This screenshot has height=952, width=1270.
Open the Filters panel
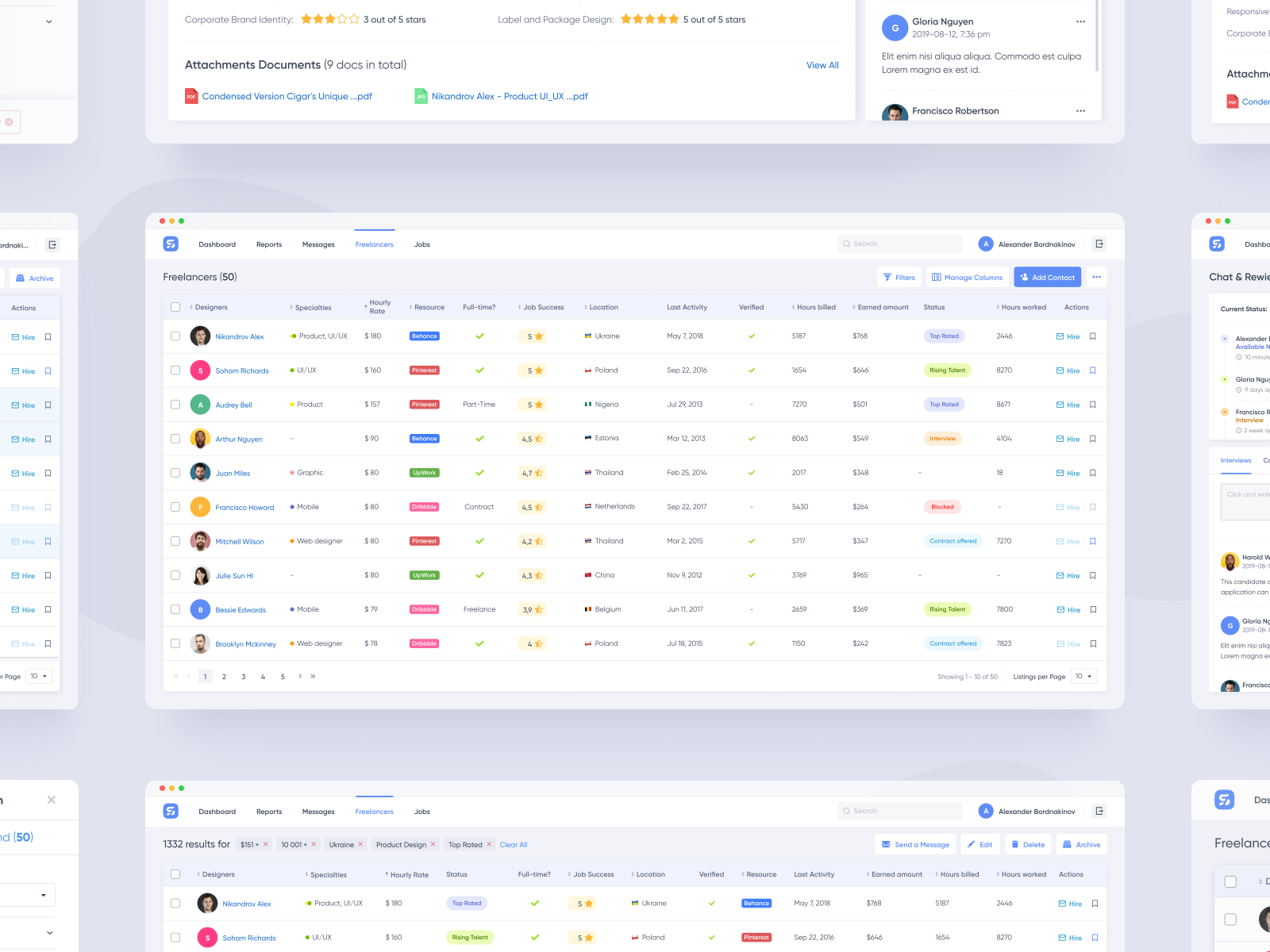pos(899,277)
